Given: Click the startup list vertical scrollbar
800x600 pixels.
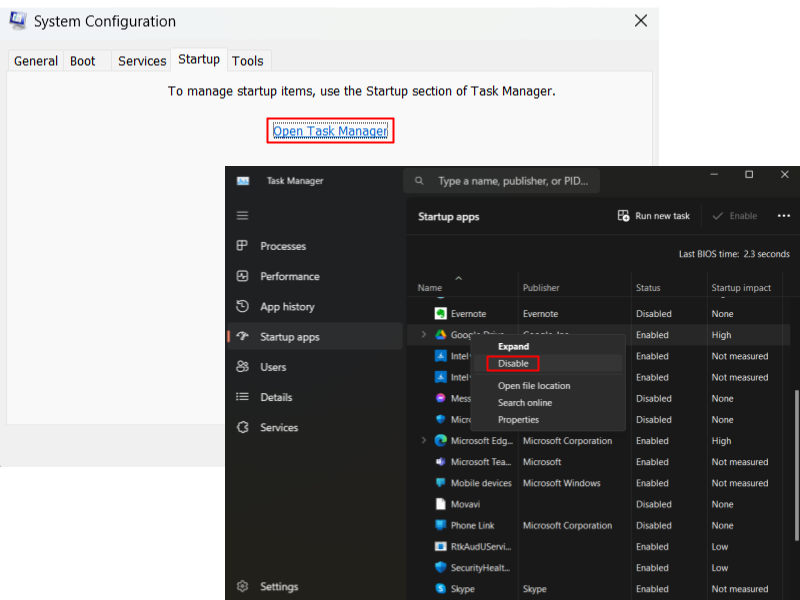Looking at the screenshot, I should [796, 464].
